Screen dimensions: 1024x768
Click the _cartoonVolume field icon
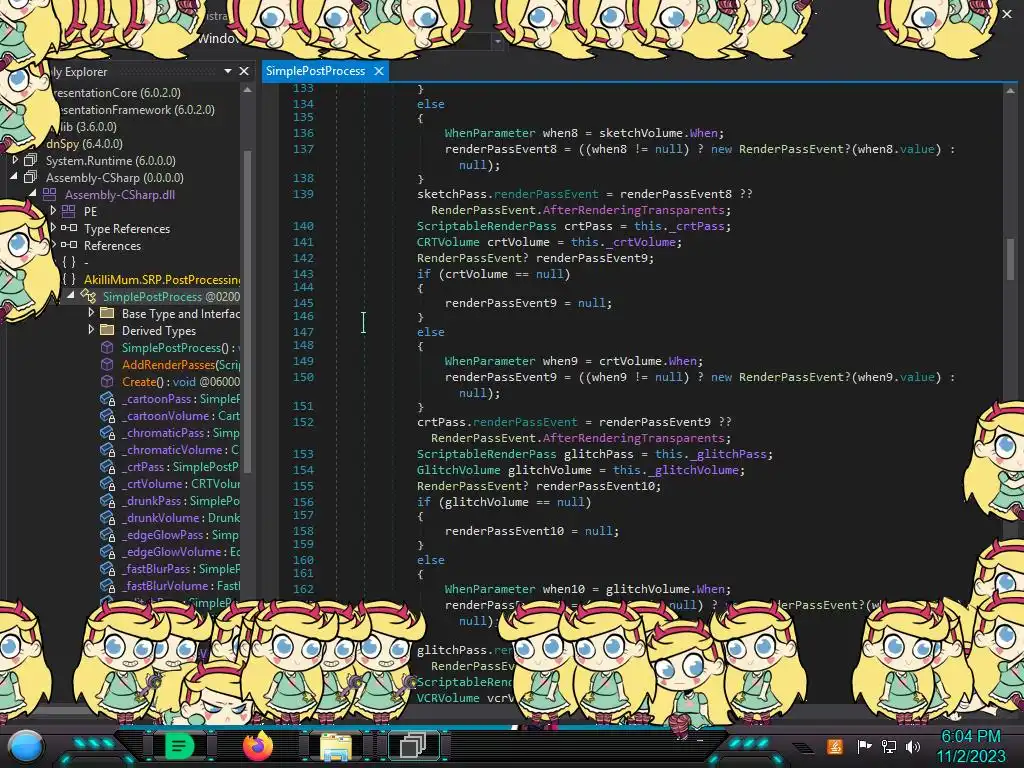(x=107, y=416)
